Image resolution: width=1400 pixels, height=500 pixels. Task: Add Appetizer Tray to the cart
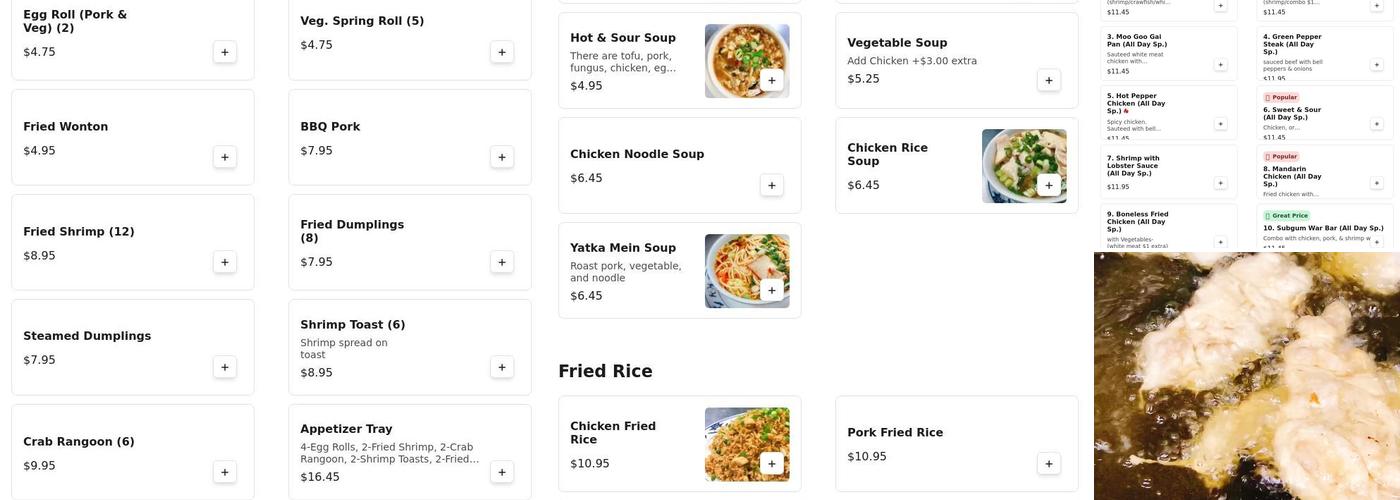pyautogui.click(x=502, y=472)
